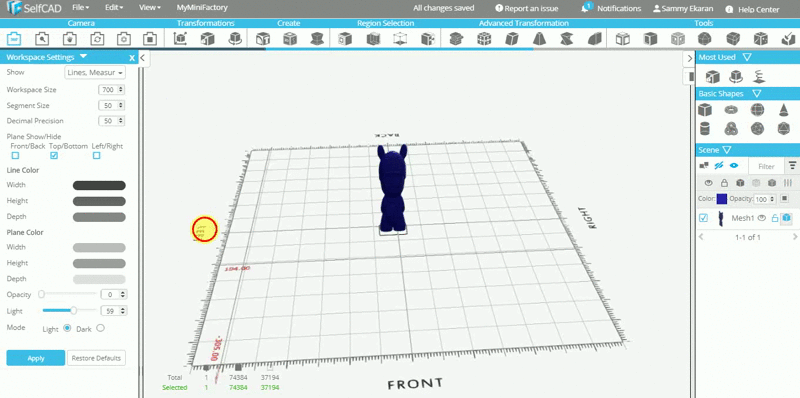Click the Bend Advanced Transformation icon
Image resolution: width=800 pixels, height=398 pixels.
tap(594, 38)
